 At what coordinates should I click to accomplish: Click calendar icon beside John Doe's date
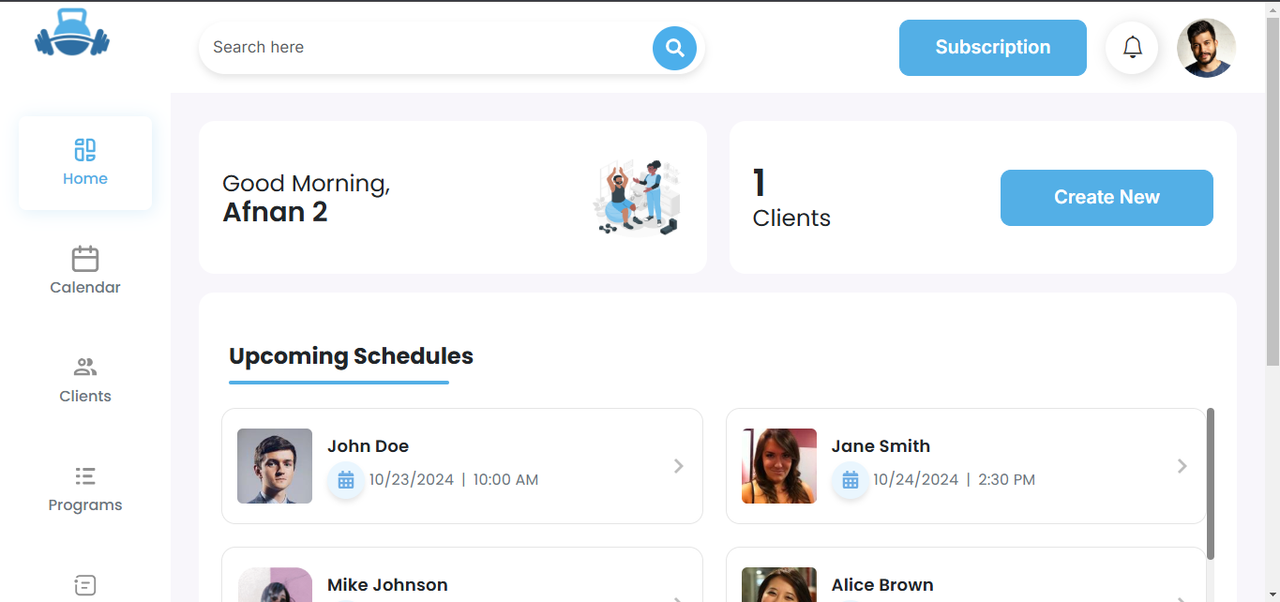(x=346, y=481)
